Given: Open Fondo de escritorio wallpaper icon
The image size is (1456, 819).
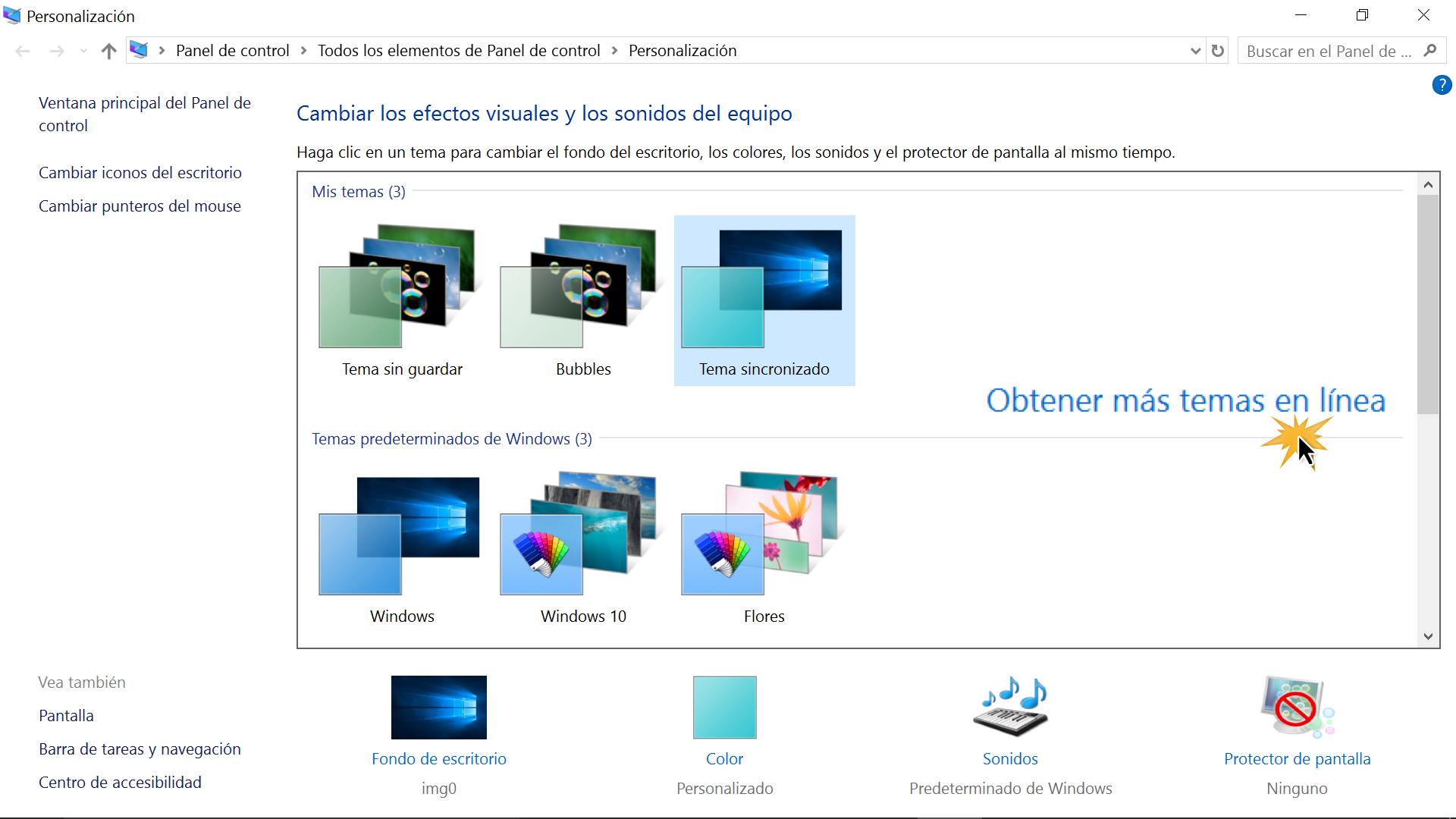Looking at the screenshot, I should pos(439,708).
